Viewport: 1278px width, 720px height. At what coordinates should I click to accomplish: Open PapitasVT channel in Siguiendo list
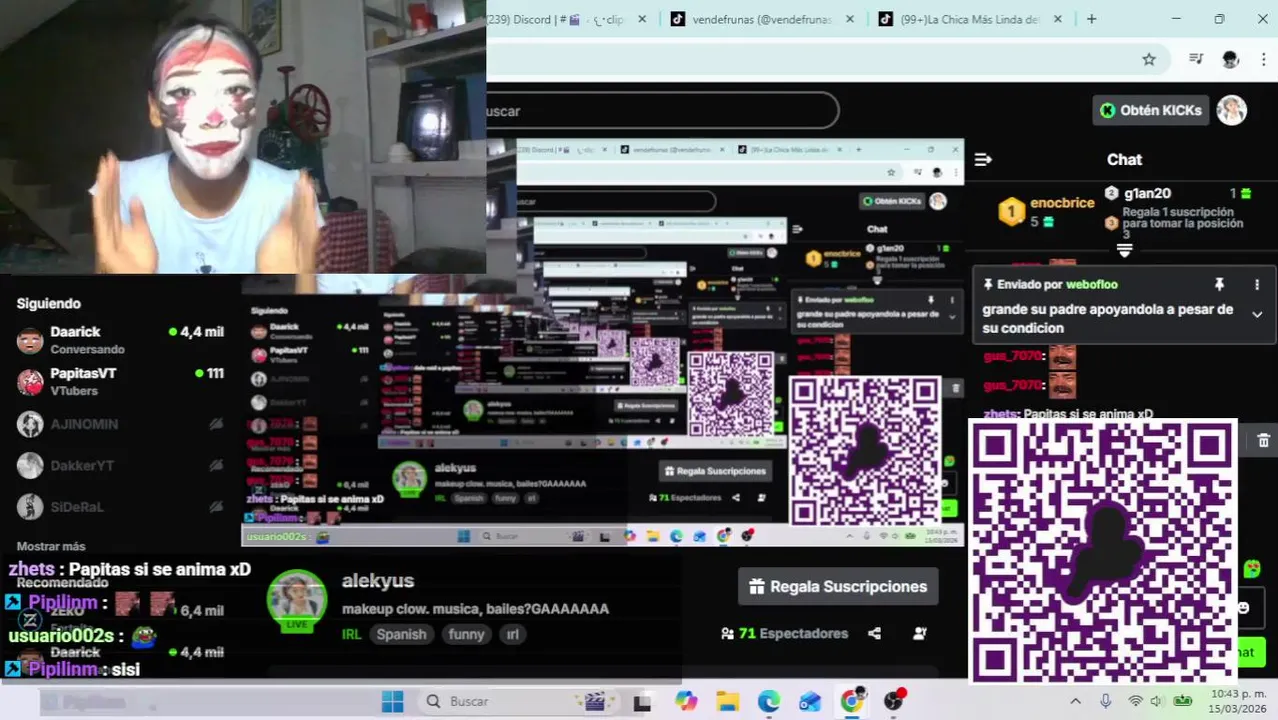120,381
